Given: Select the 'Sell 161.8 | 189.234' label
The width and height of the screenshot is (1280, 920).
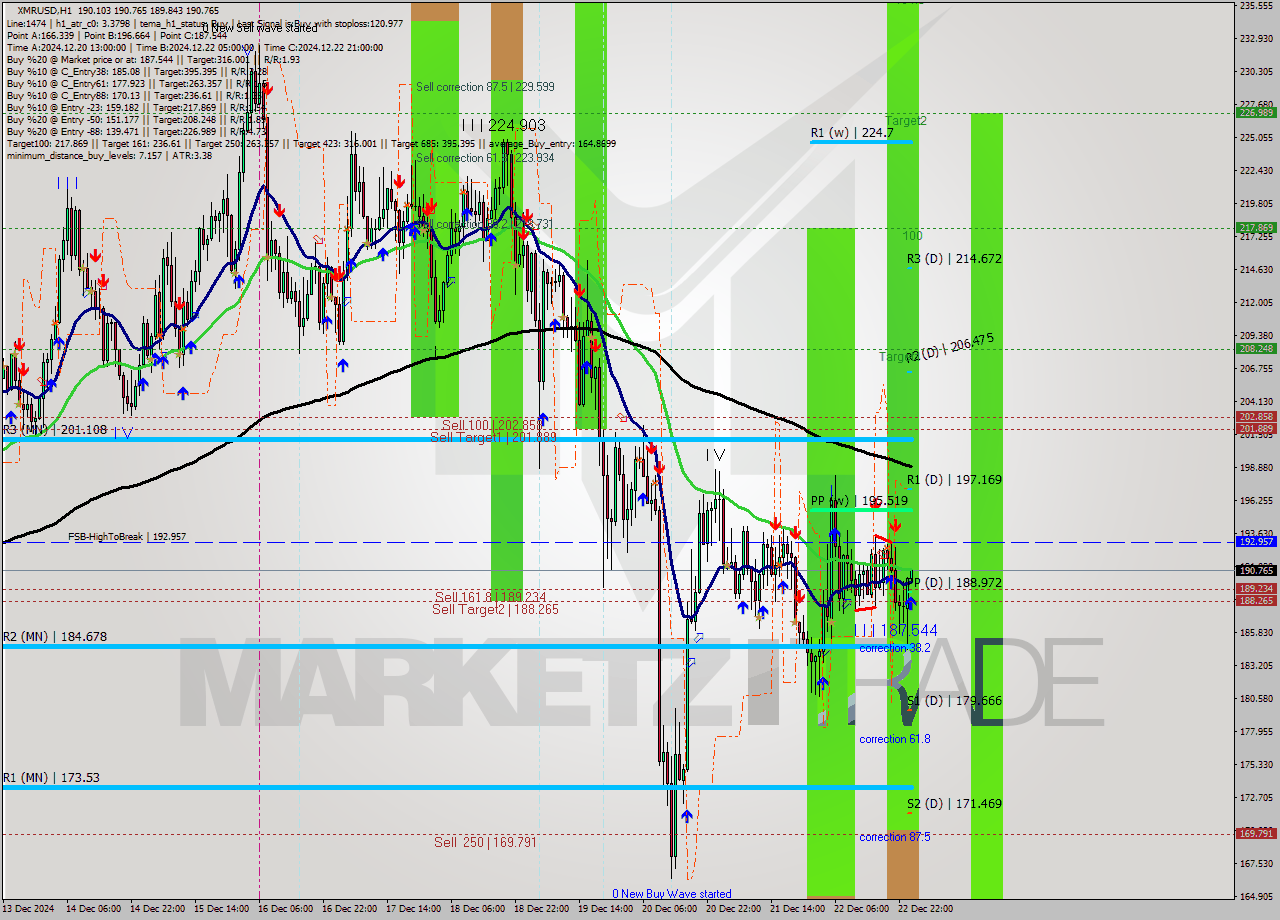Looking at the screenshot, I should point(490,597).
